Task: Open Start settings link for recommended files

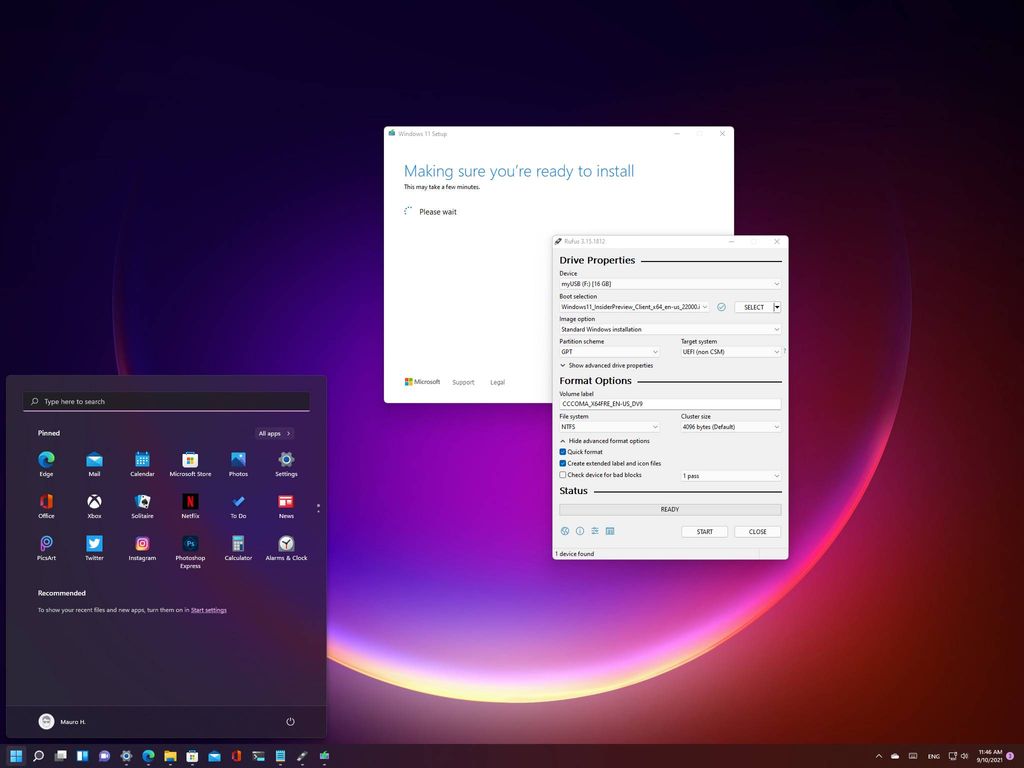Action: click(209, 609)
